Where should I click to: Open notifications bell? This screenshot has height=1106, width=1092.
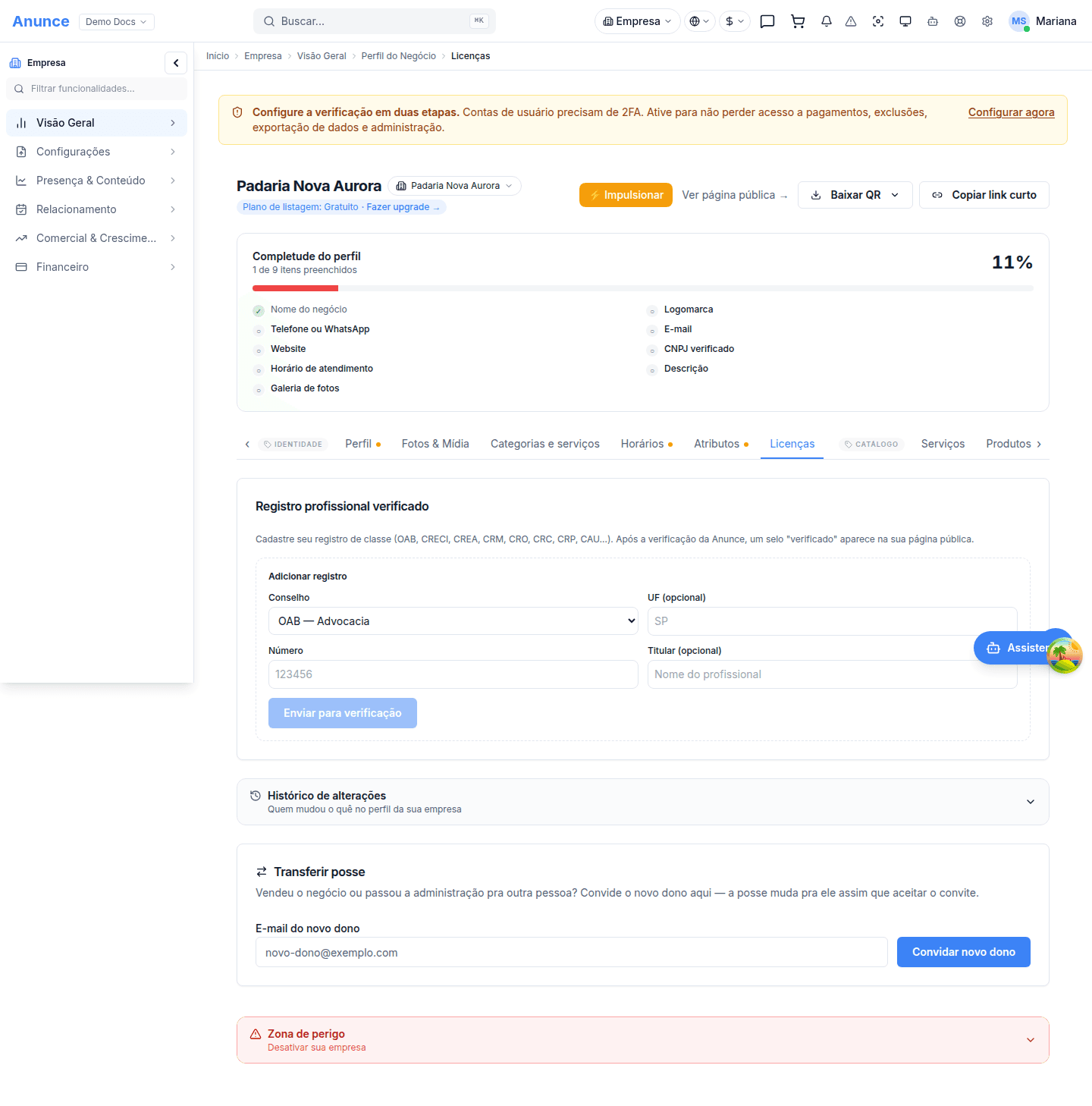827,21
